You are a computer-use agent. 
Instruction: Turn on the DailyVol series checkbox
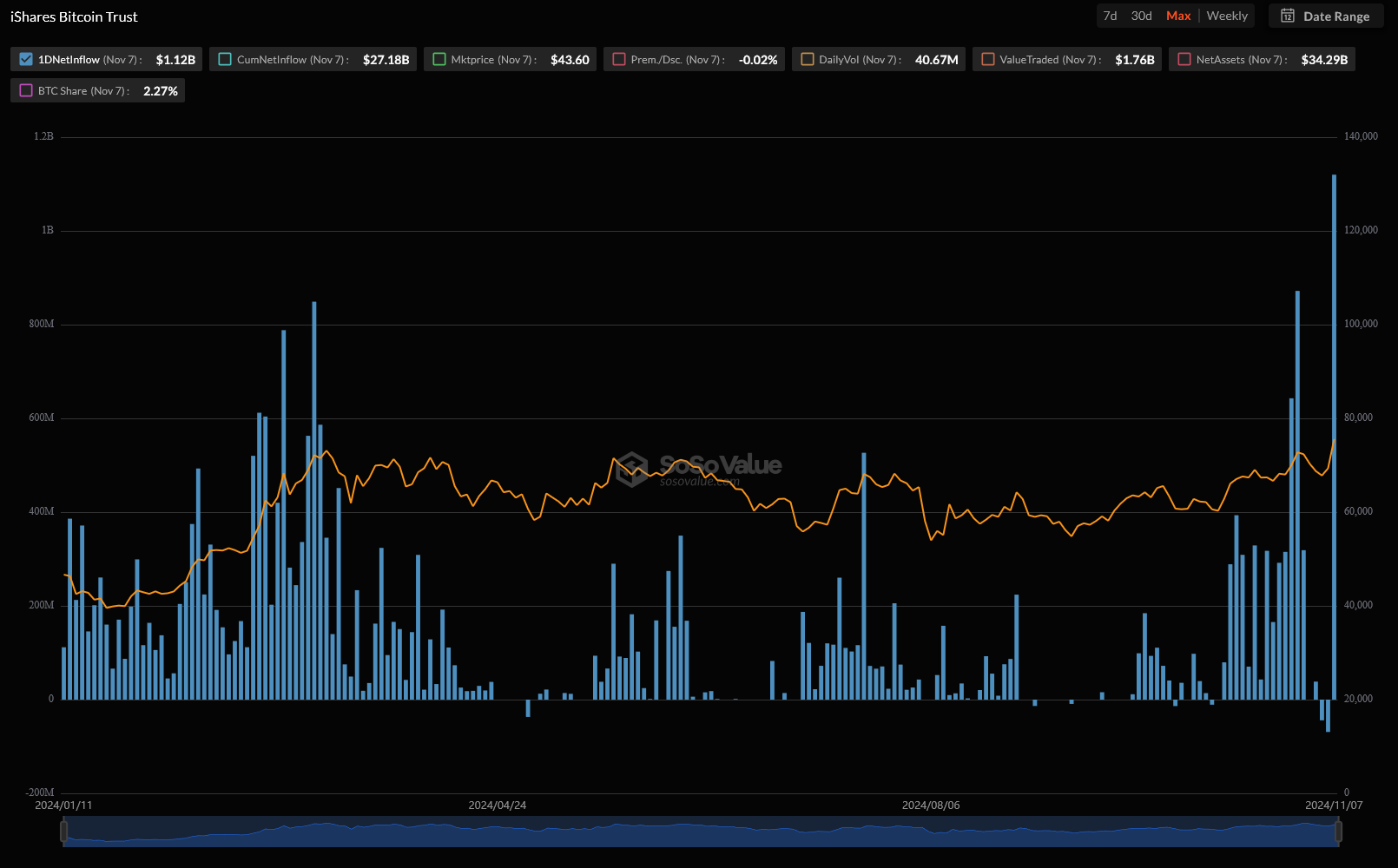click(808, 60)
